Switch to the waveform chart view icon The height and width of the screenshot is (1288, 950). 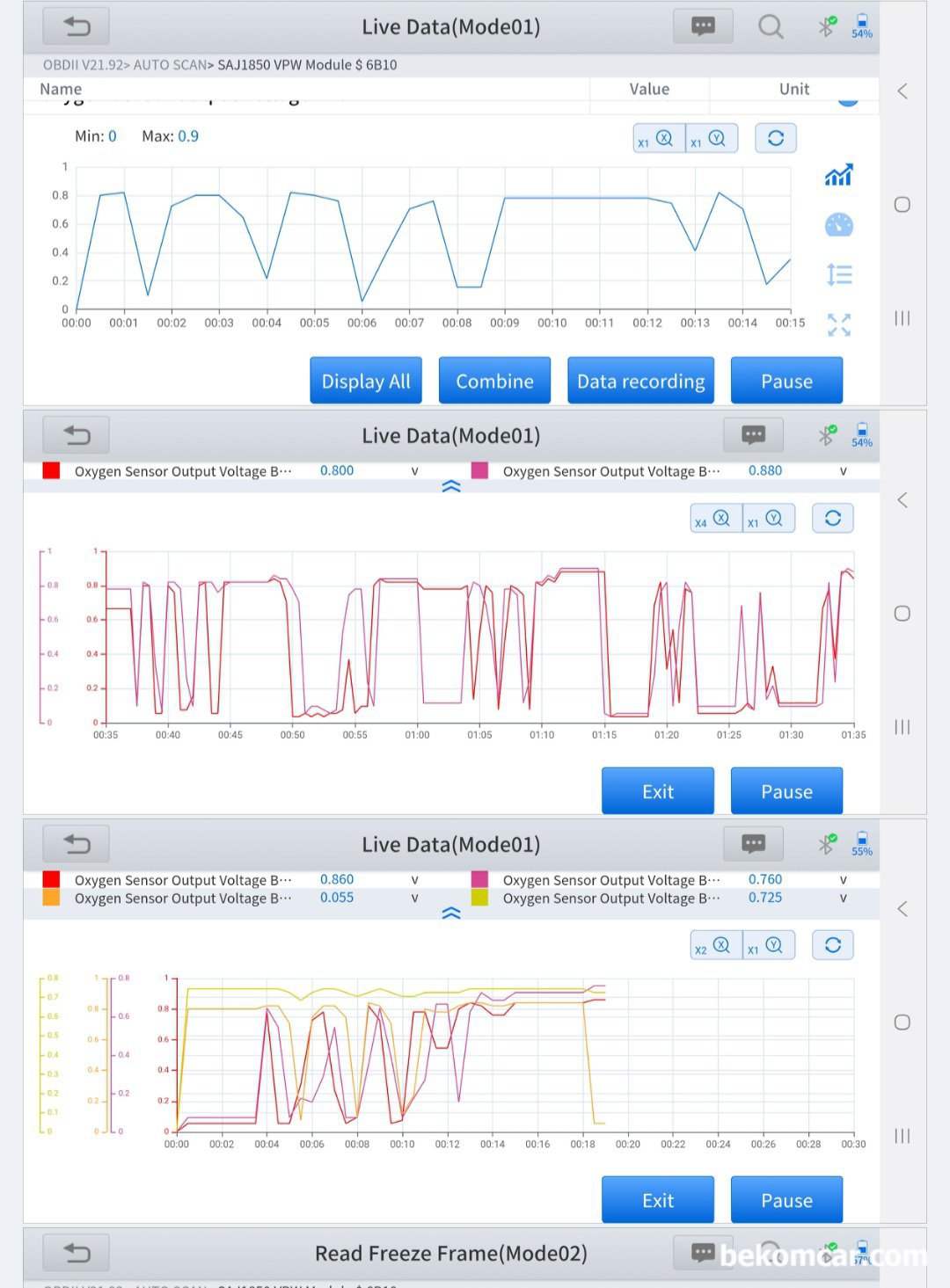[838, 175]
